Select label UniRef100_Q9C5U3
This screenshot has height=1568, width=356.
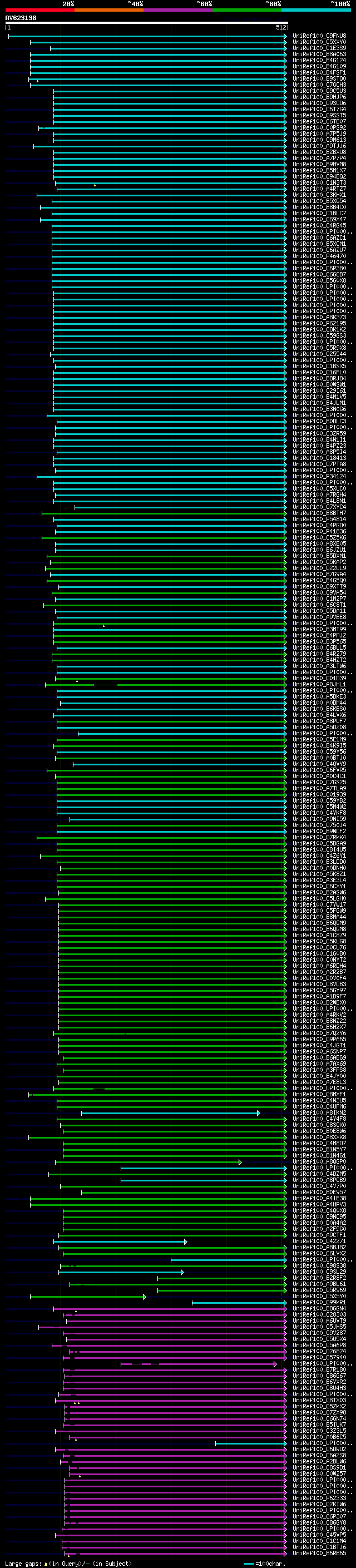coord(319,91)
